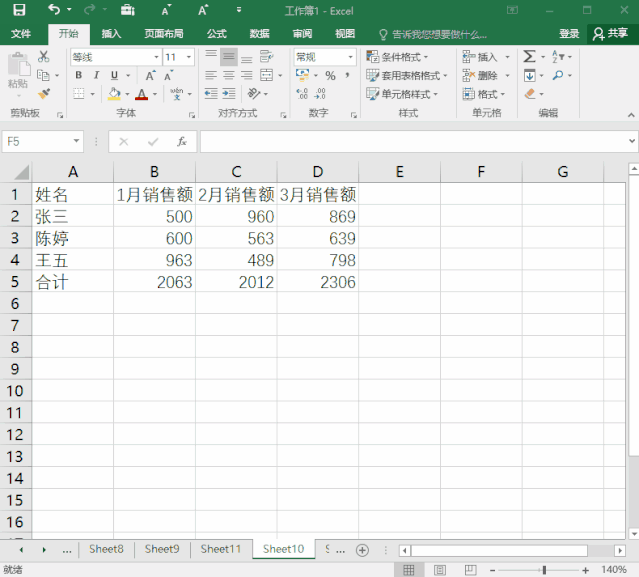This screenshot has height=577, width=639.
Task: Click the 告诉我您想要做什么 search box
Action: point(433,34)
